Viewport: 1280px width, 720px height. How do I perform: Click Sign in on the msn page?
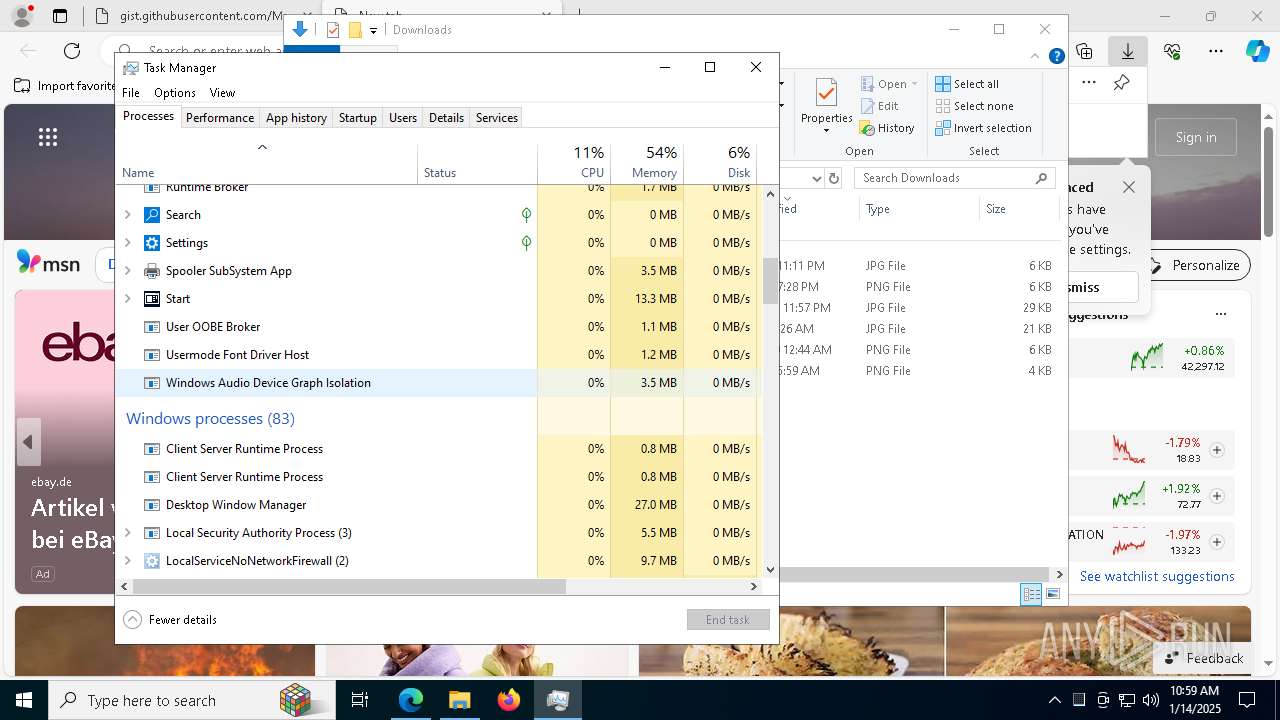(x=1196, y=137)
